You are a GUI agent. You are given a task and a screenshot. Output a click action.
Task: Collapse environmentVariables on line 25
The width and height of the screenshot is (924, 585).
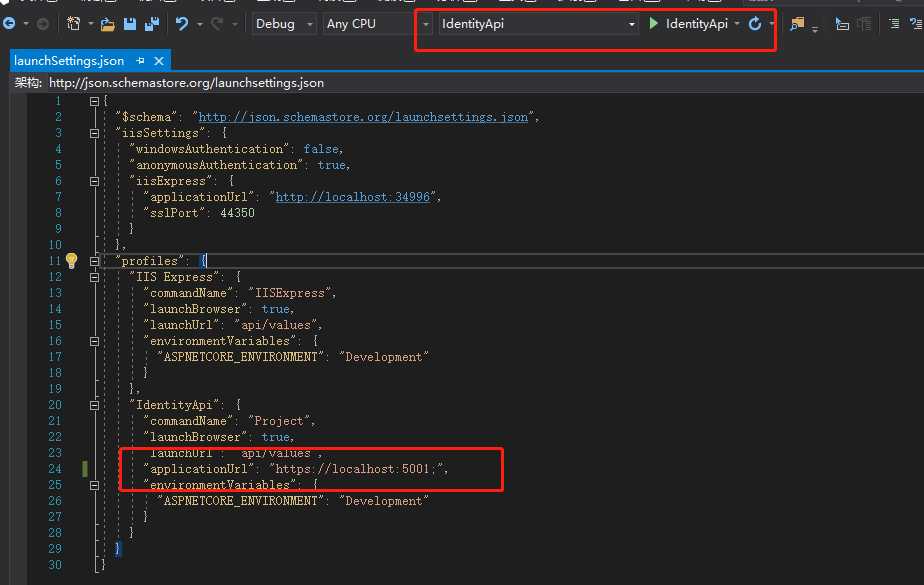click(x=94, y=485)
